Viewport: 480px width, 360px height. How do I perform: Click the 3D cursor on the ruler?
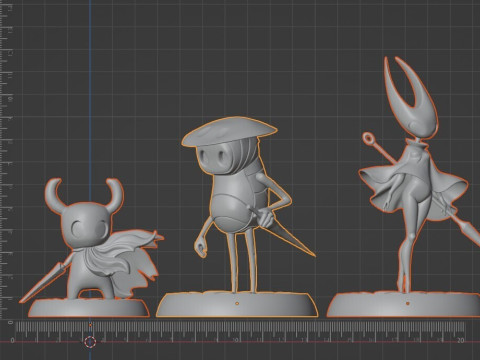90,342
